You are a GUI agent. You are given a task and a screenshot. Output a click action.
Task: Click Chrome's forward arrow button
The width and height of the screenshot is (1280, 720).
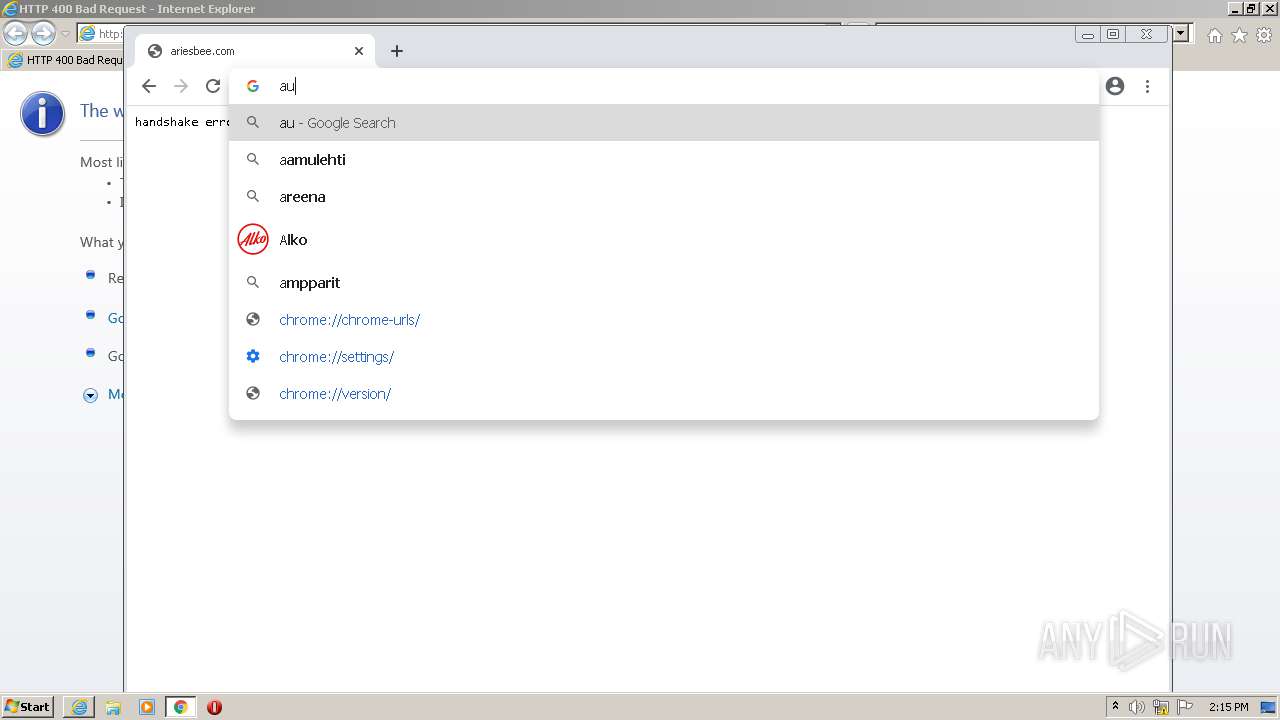point(181,86)
